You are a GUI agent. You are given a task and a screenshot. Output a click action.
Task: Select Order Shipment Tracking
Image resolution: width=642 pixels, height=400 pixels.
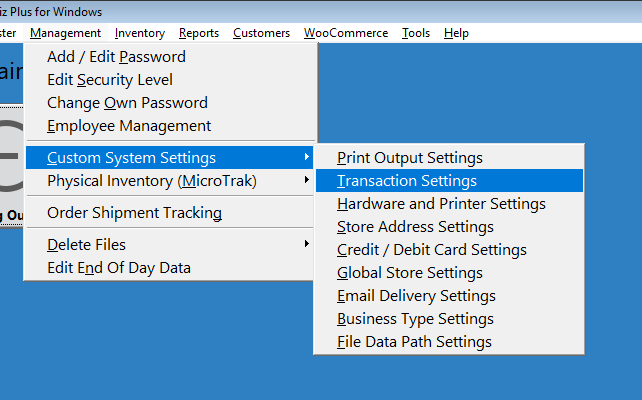(170, 213)
